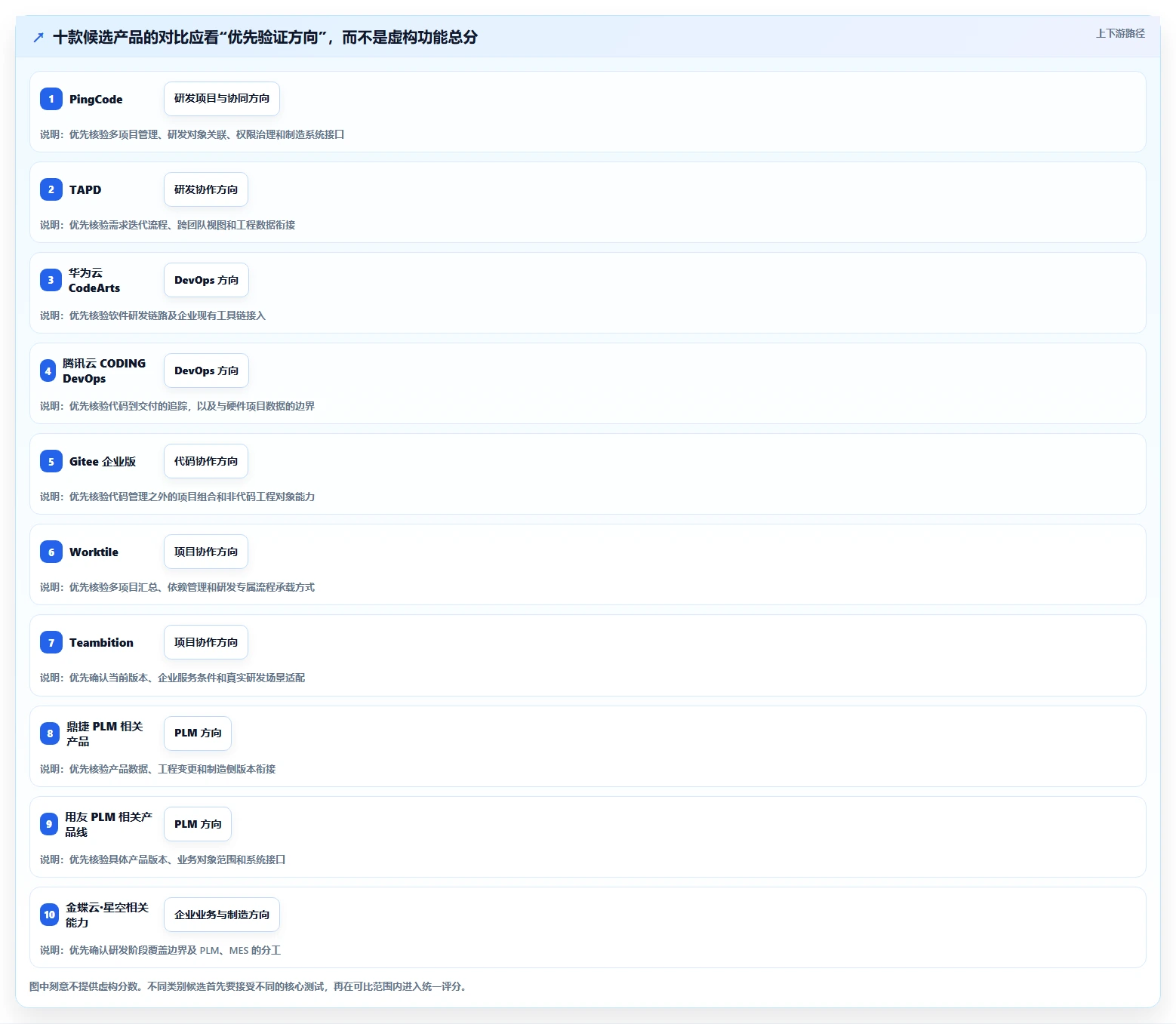This screenshot has width=1176, height=1024.
Task: Click the Gitee 企业版 product name
Action: coord(103,462)
